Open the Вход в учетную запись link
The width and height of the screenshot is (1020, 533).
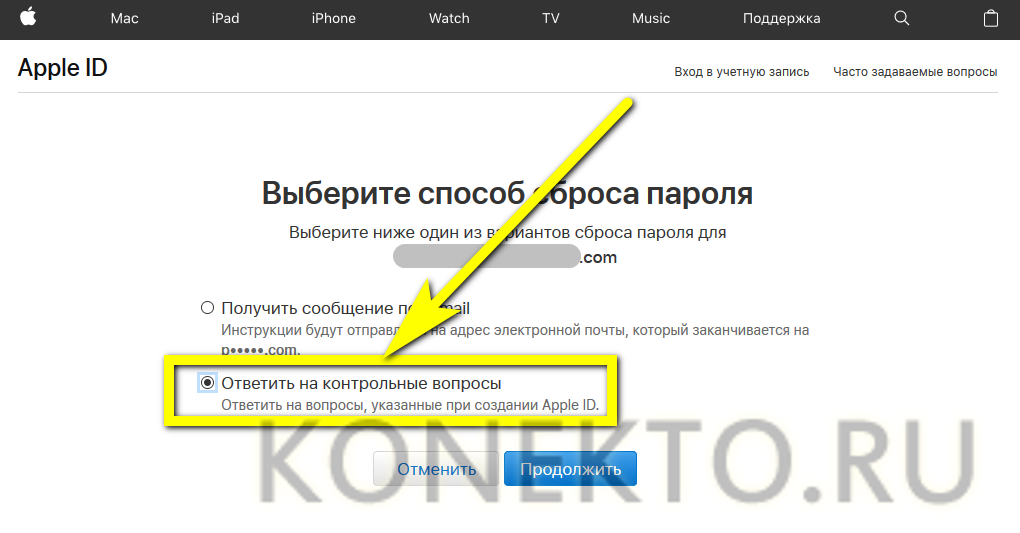[x=741, y=72]
